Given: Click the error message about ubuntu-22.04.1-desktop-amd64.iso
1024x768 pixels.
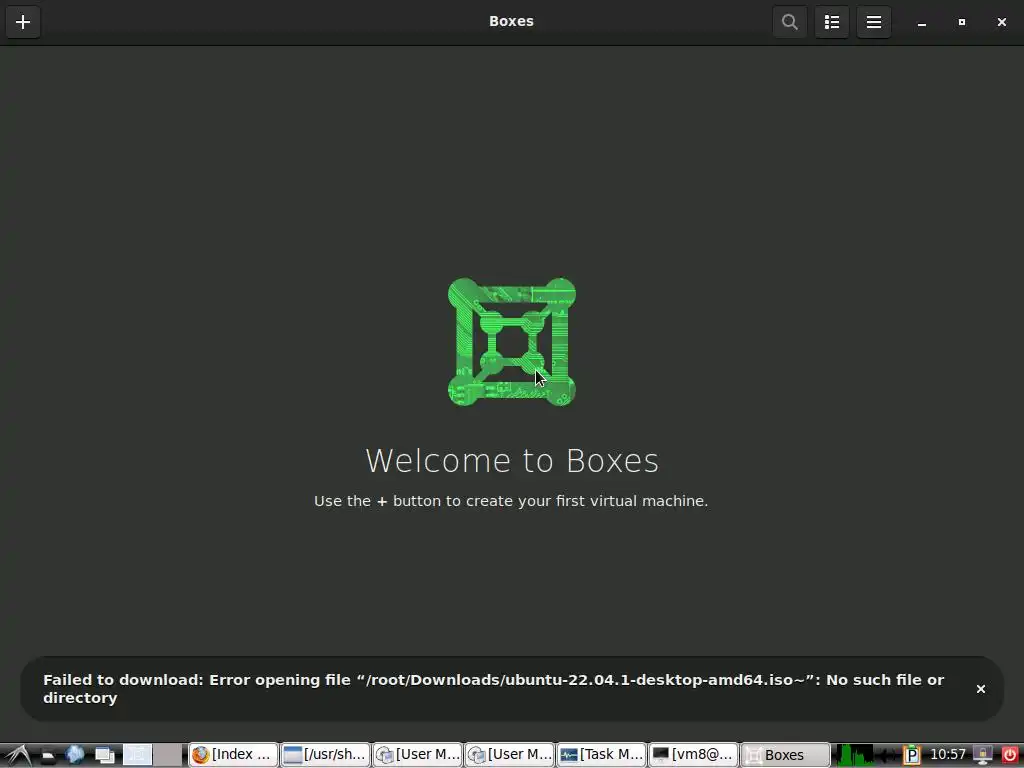Looking at the screenshot, I should coord(494,688).
